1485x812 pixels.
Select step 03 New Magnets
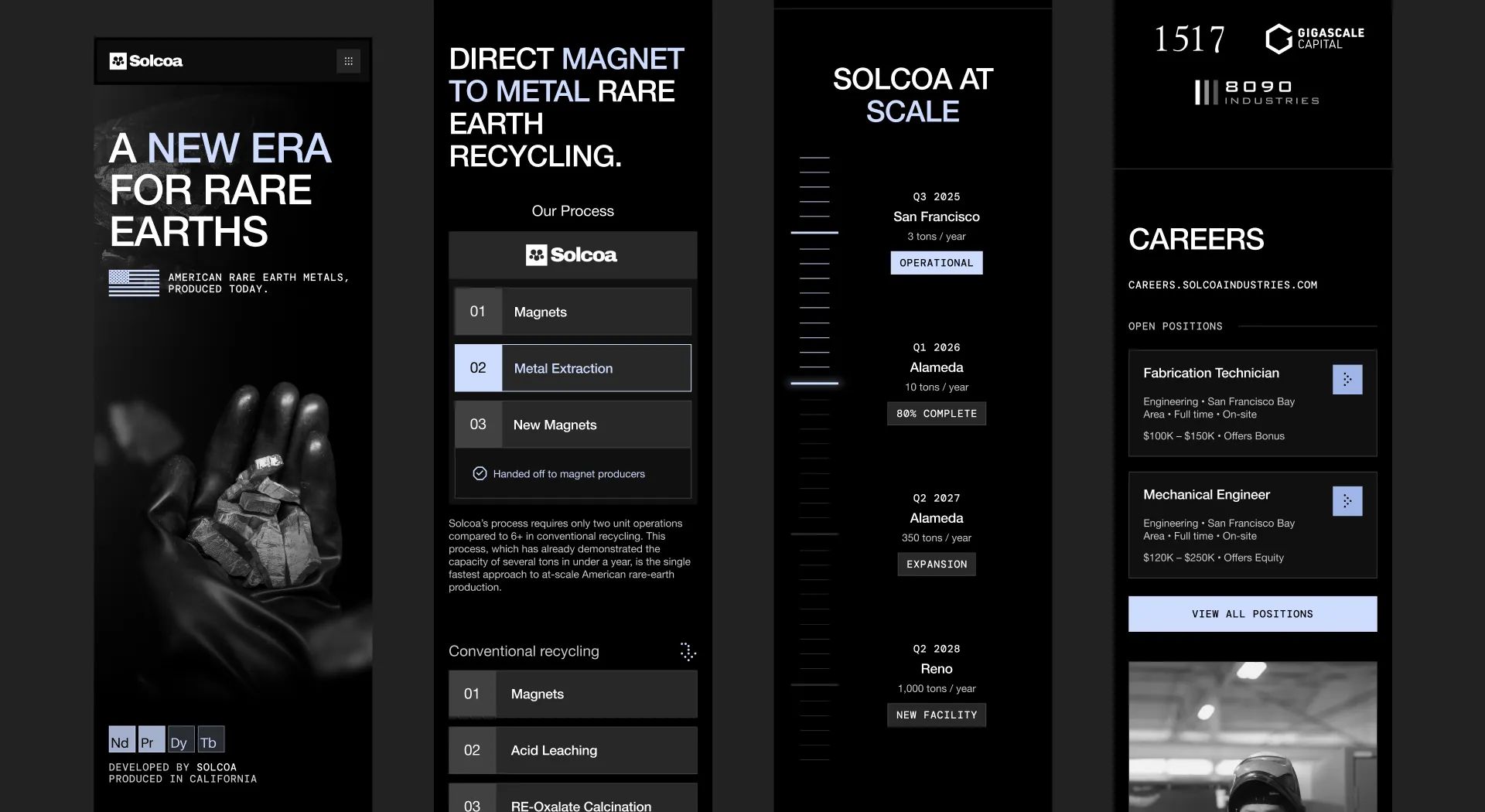tap(572, 425)
